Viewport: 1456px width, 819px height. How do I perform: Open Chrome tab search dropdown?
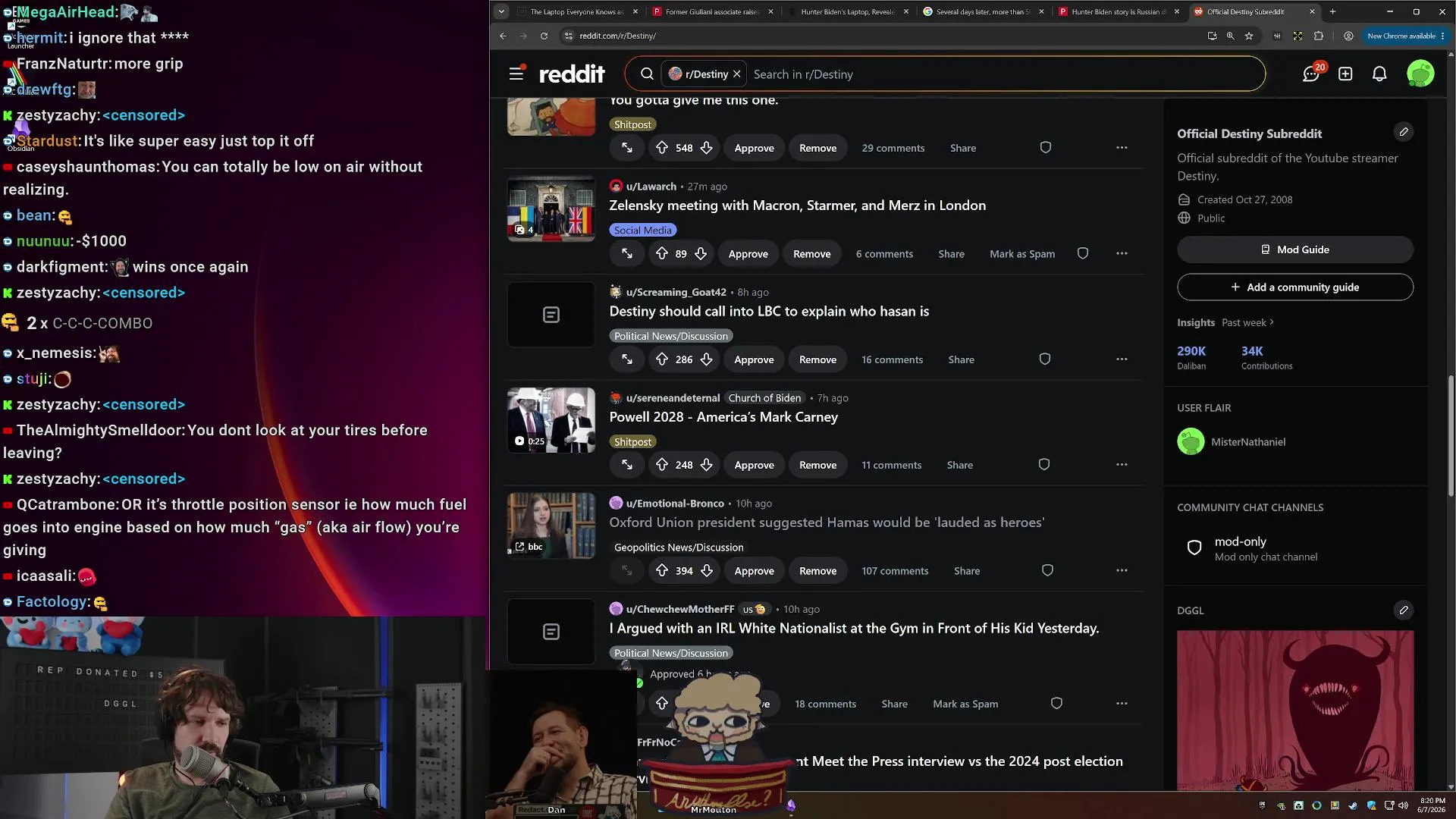pos(501,11)
